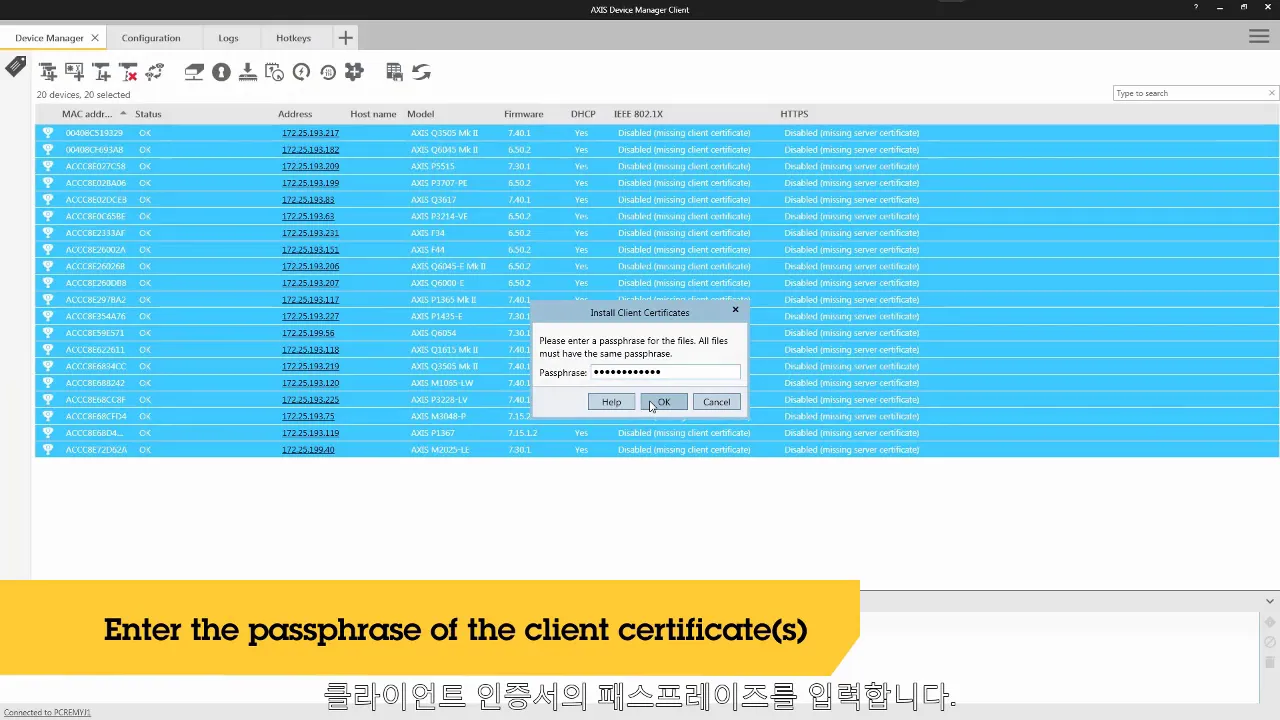Click the Remove devices red X icon
The image size is (1280, 720).
pyautogui.click(x=128, y=72)
